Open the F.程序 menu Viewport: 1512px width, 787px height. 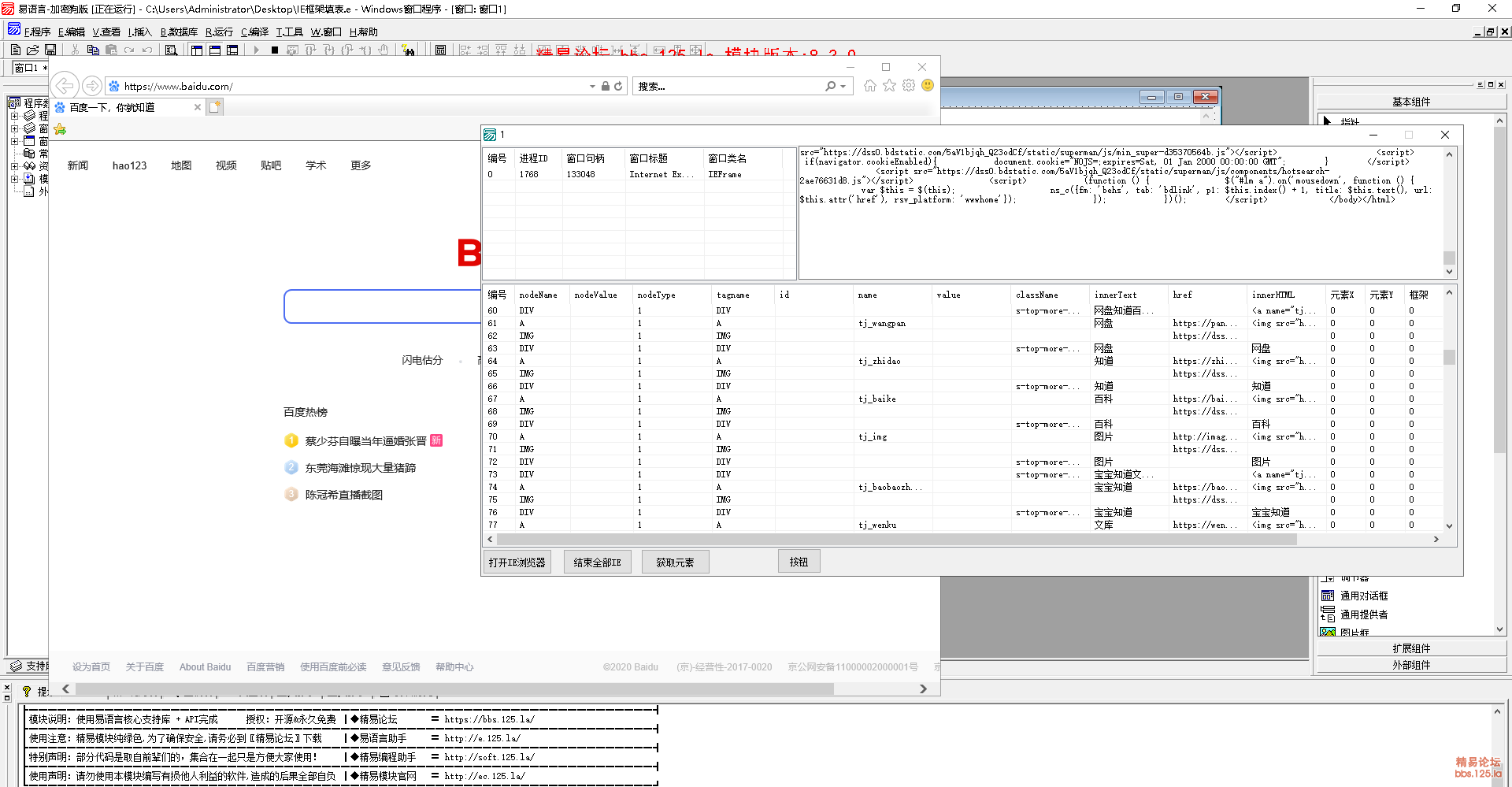[37, 32]
